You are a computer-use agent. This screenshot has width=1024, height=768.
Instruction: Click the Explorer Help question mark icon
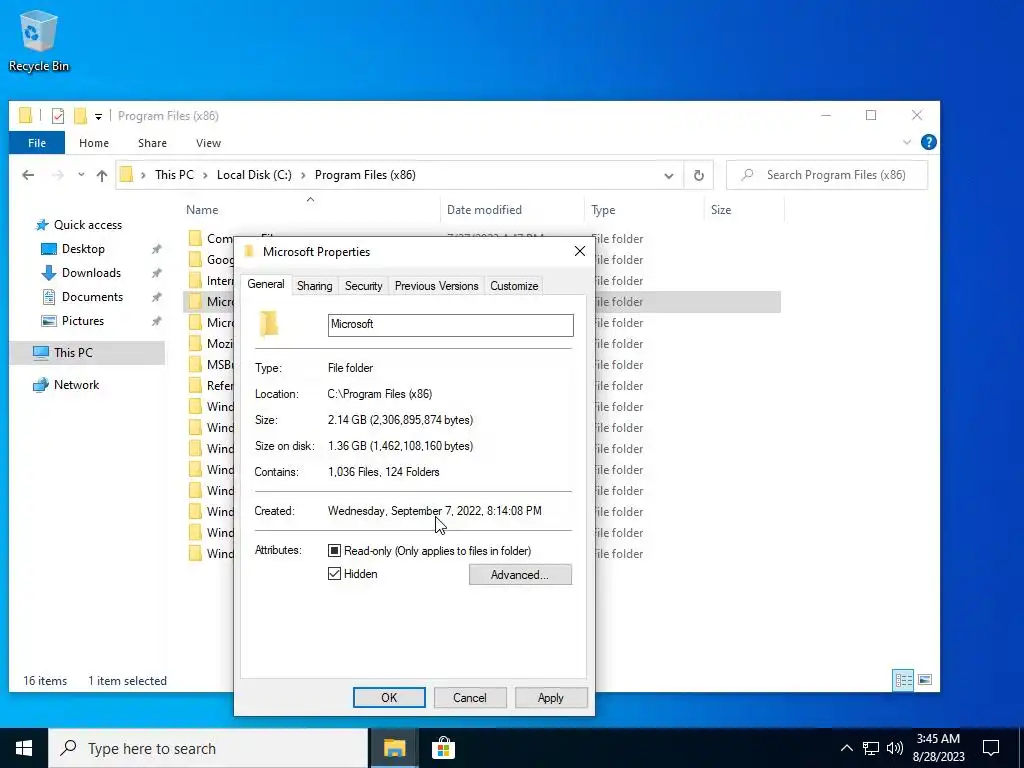click(x=928, y=142)
